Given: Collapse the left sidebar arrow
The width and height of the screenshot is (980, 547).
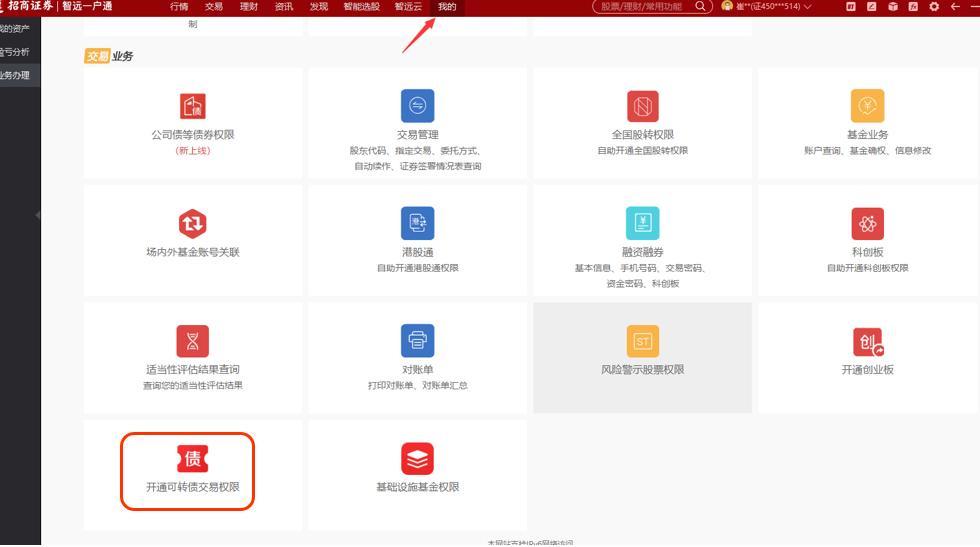Looking at the screenshot, I should 38,215.
